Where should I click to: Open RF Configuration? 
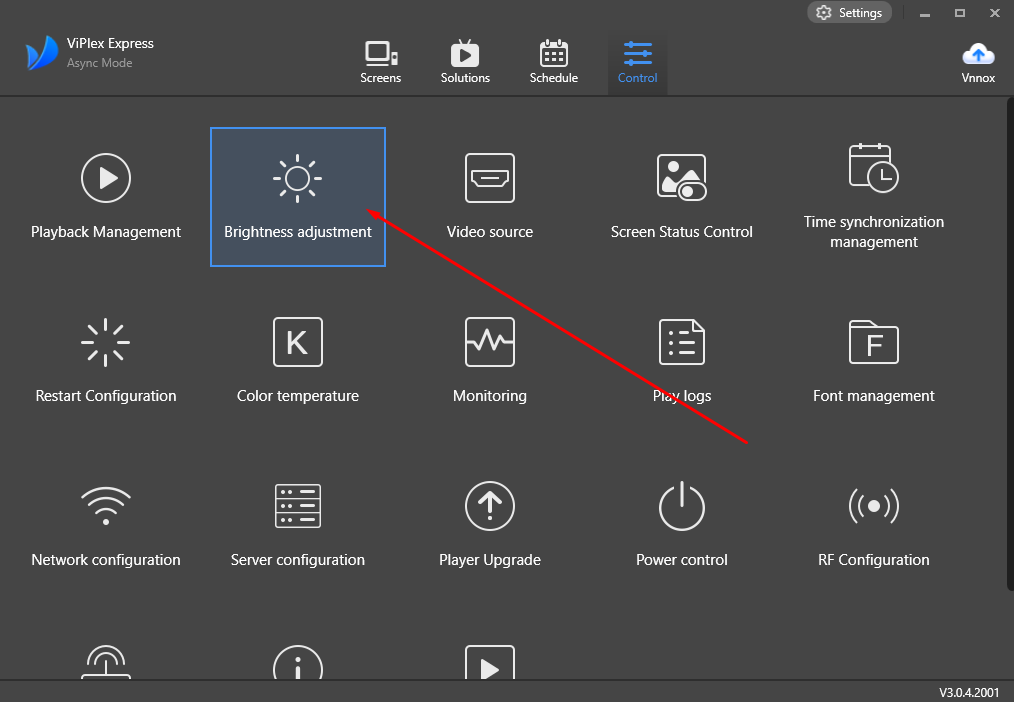pos(874,526)
